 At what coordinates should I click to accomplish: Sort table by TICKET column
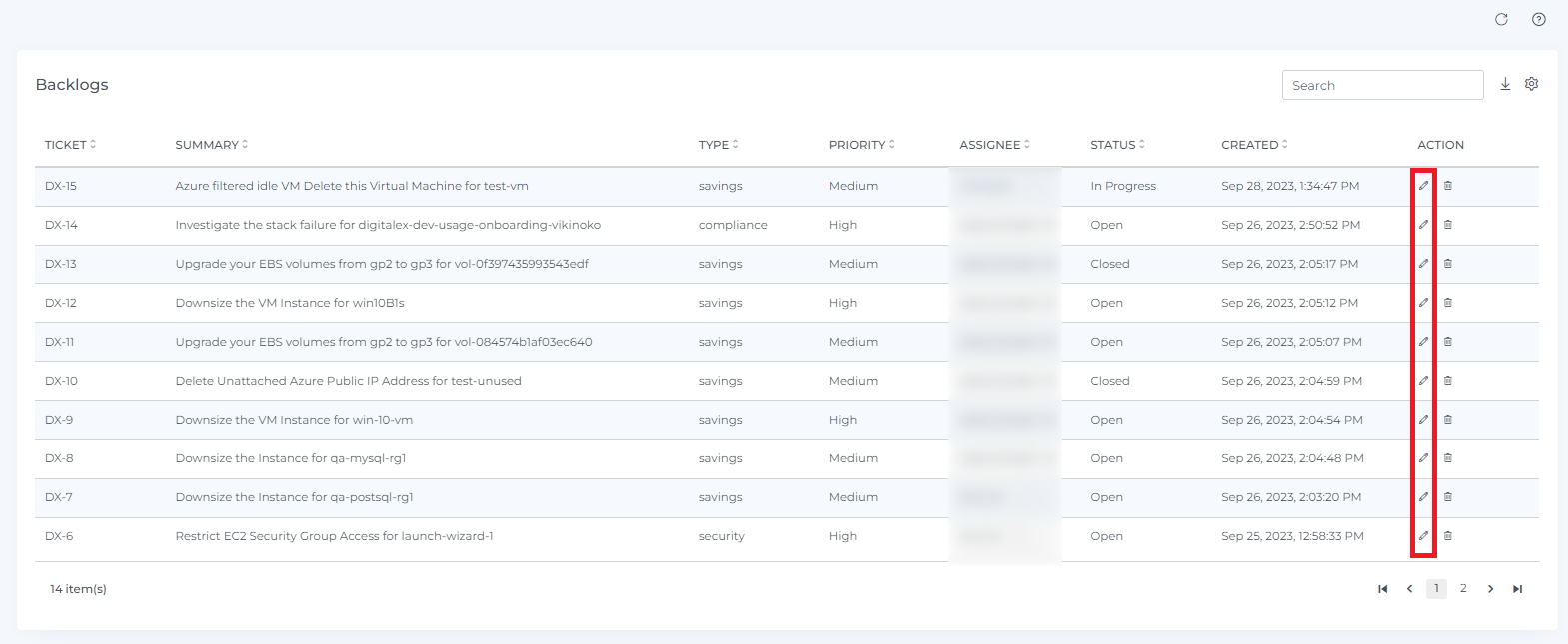point(70,145)
